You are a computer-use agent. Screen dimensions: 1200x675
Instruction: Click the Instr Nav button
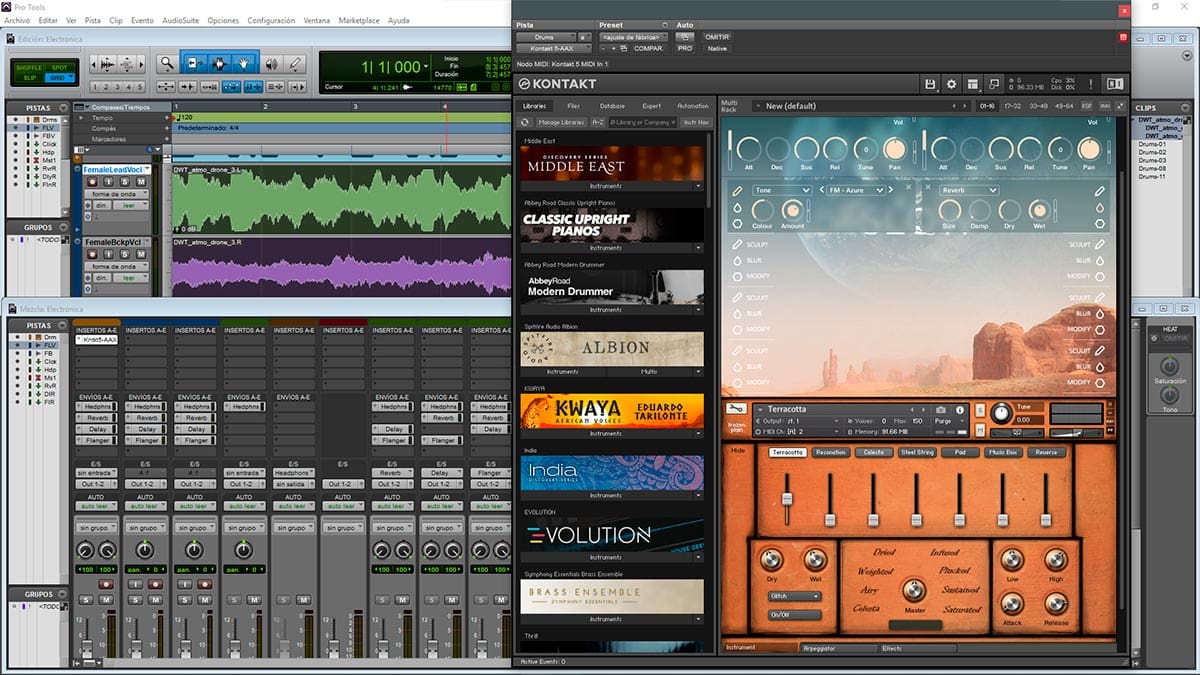pyautogui.click(x=694, y=122)
